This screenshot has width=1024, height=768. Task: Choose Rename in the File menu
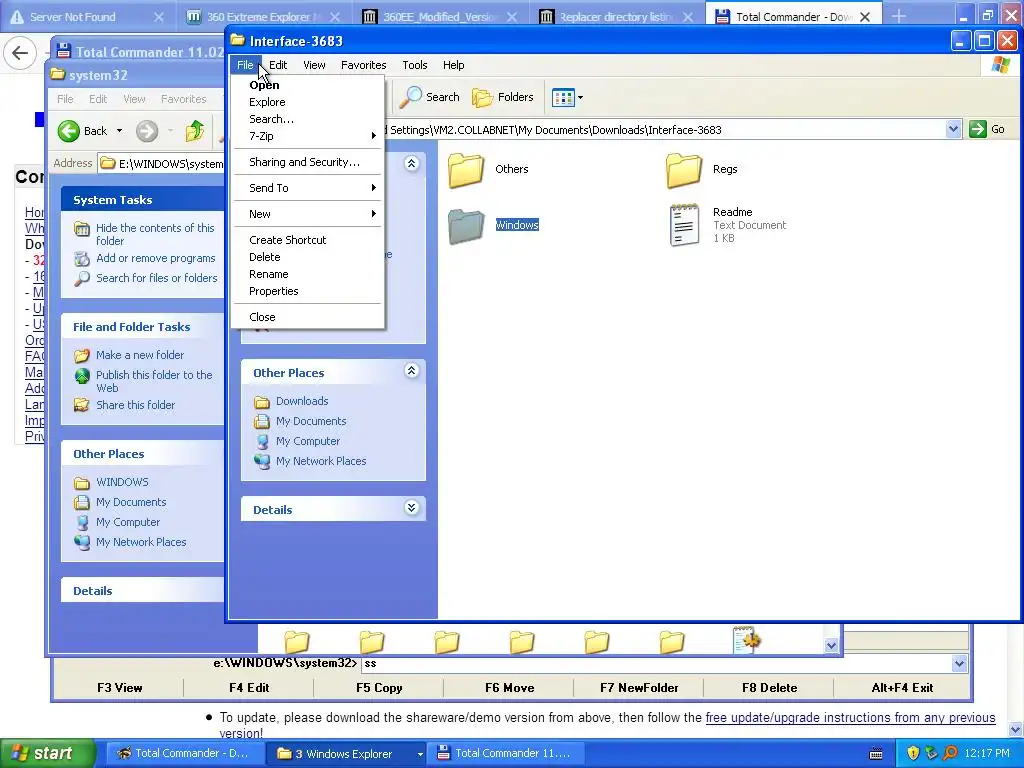tap(307, 274)
